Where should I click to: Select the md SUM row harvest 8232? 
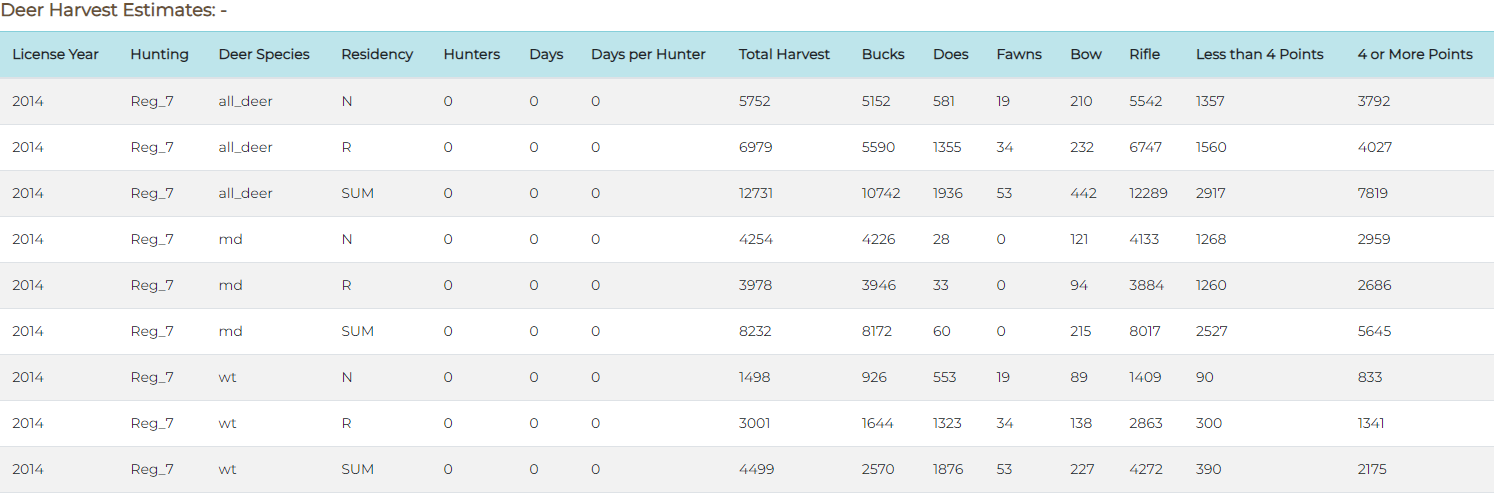click(x=755, y=331)
